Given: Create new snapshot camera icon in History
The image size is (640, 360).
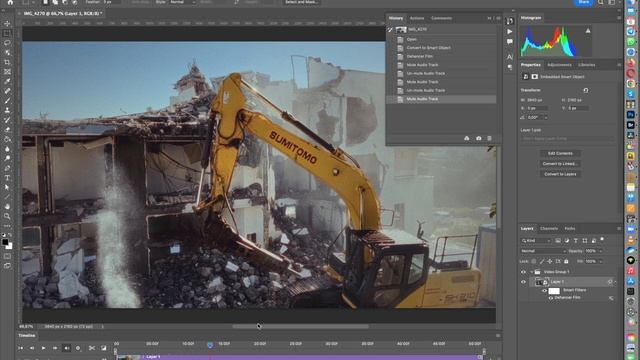Looking at the screenshot, I should coord(478,138).
